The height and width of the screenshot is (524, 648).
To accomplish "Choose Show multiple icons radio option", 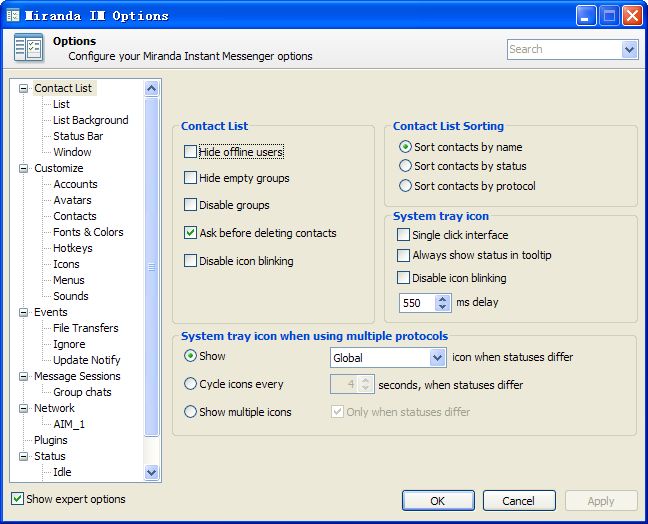I will tap(190, 411).
